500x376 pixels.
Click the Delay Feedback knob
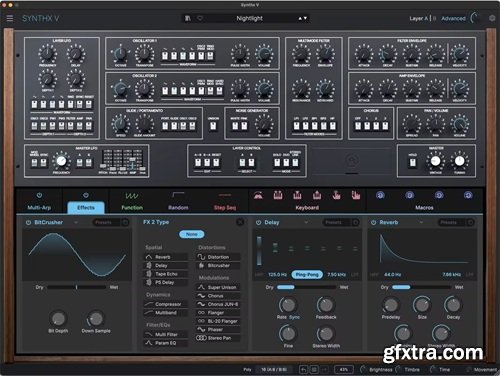pyautogui.click(x=326, y=304)
